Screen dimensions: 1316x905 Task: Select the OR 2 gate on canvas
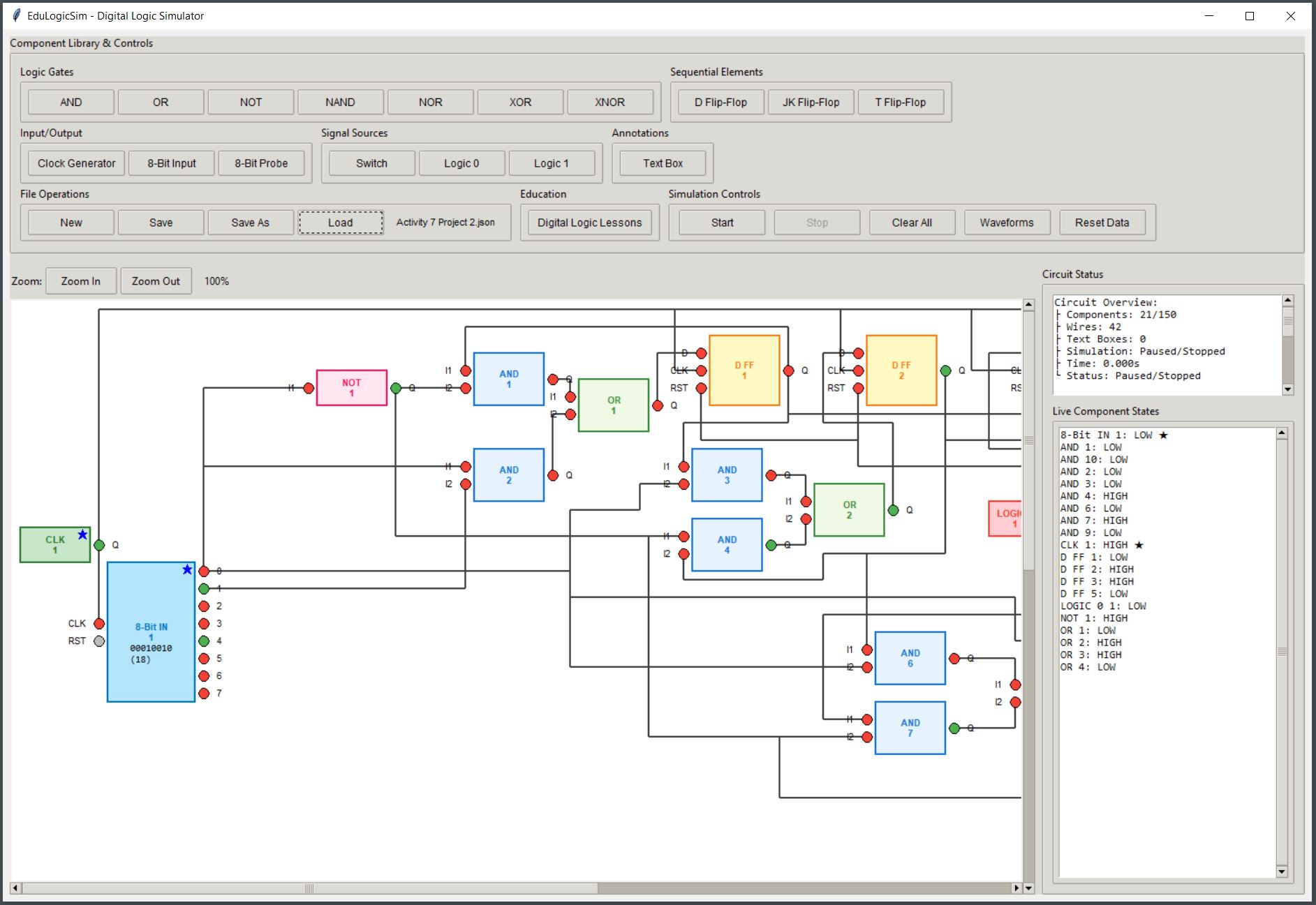(x=849, y=510)
